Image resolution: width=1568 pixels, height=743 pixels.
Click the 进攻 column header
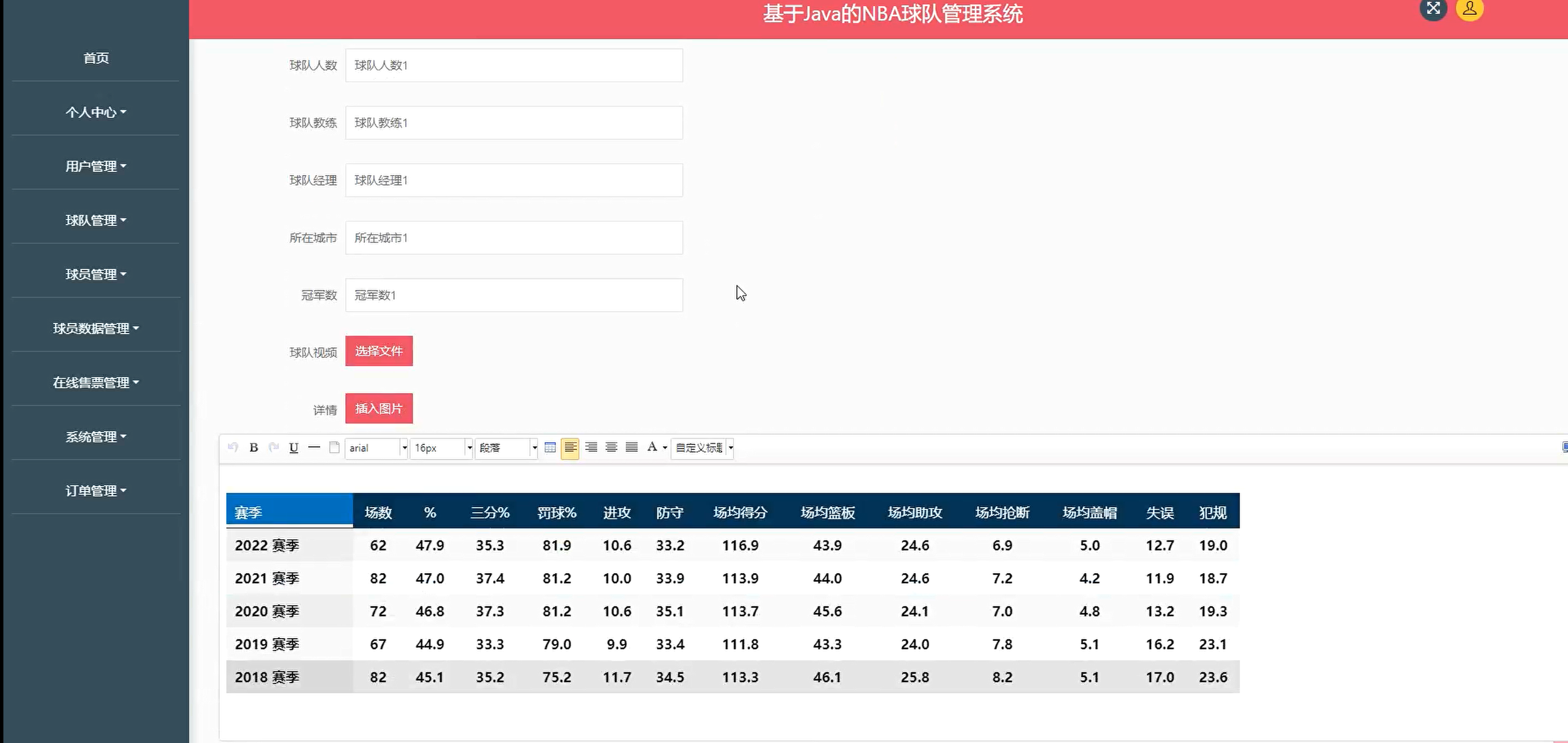[617, 513]
